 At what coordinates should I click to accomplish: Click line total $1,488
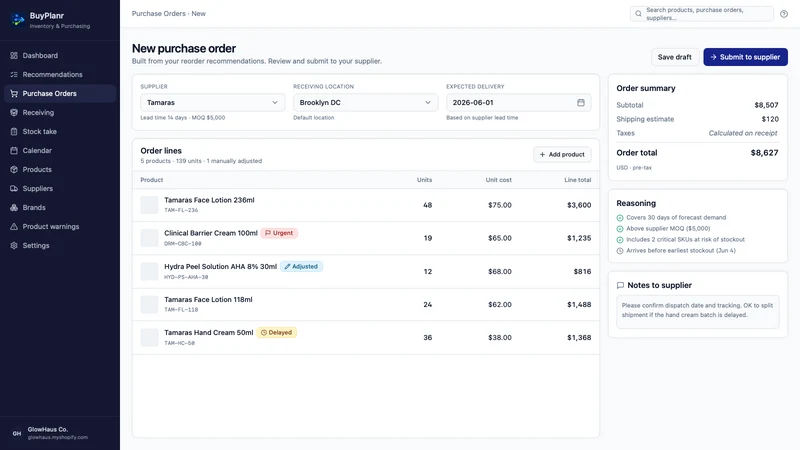tap(579, 305)
